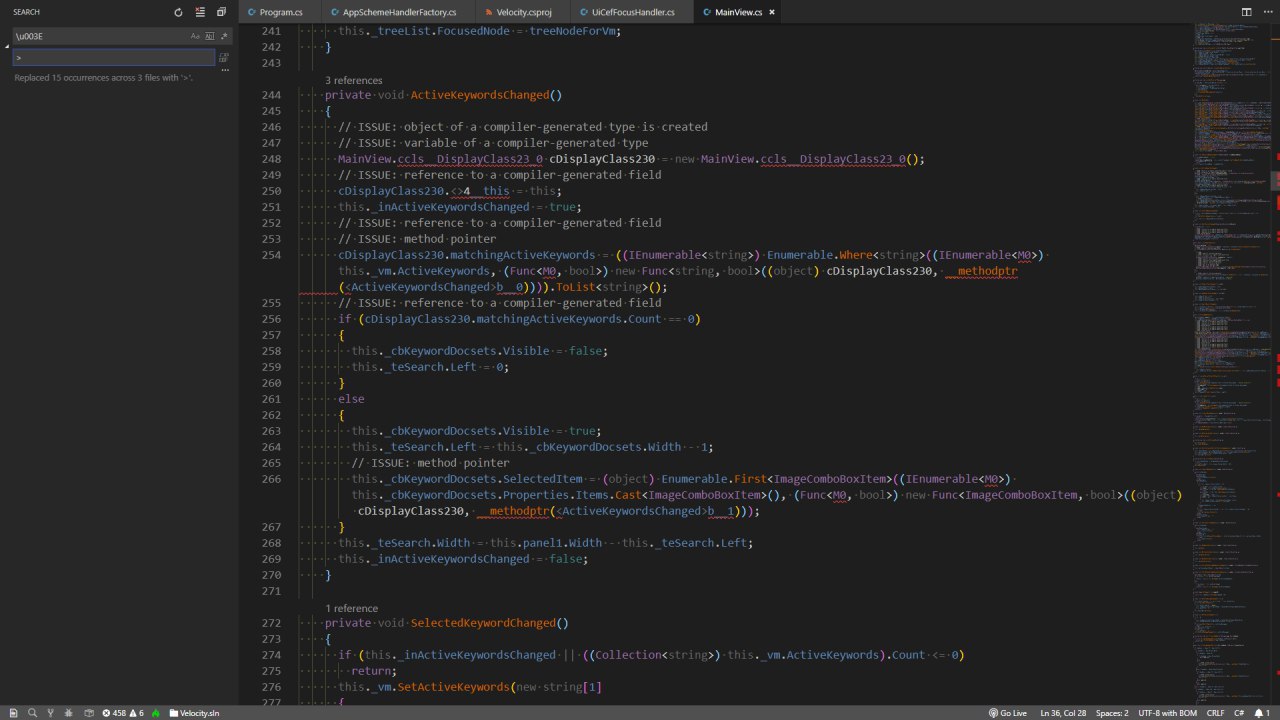Toggle Match Case in search box
The width and height of the screenshot is (1280, 720).
click(195, 36)
